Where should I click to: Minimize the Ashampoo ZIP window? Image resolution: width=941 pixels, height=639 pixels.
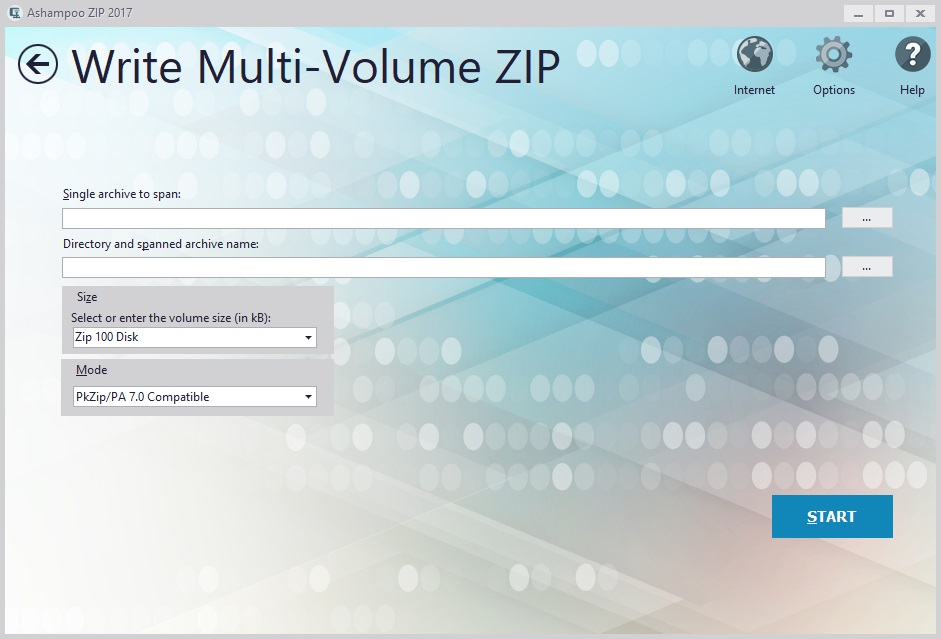858,13
